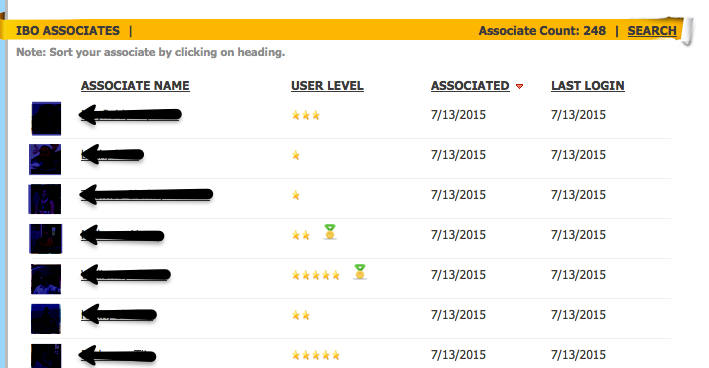Screen dimensions: 709x368
Task: Sort list by LAST LOGIN heading
Action: coord(588,85)
